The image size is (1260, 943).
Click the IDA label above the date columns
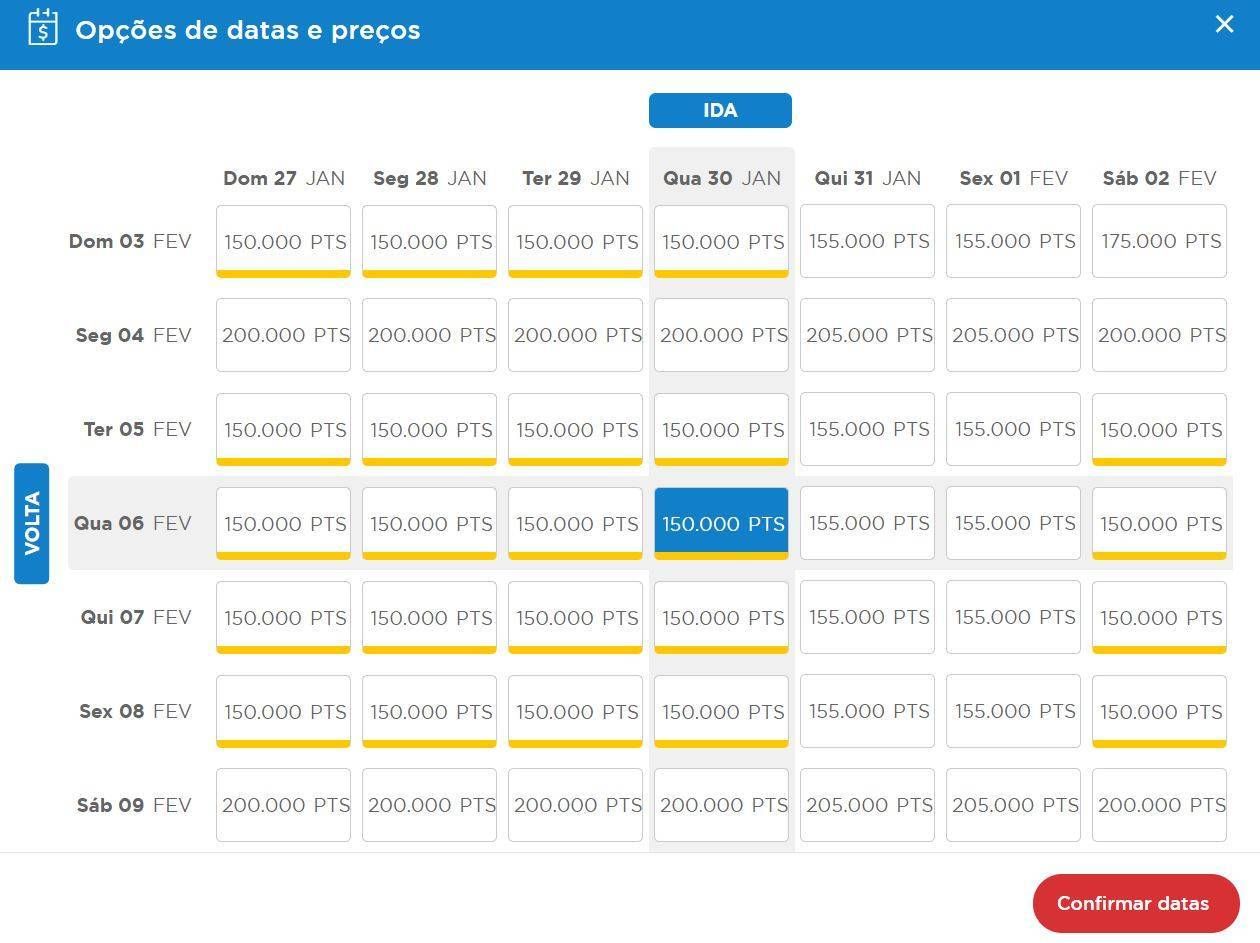(720, 111)
